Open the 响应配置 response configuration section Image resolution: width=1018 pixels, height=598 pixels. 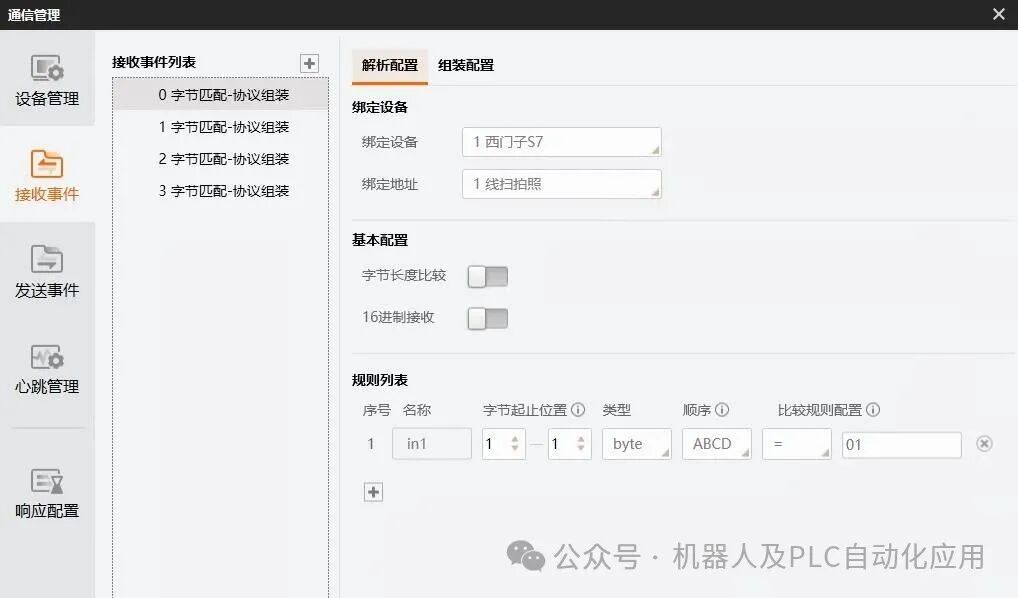tap(47, 493)
